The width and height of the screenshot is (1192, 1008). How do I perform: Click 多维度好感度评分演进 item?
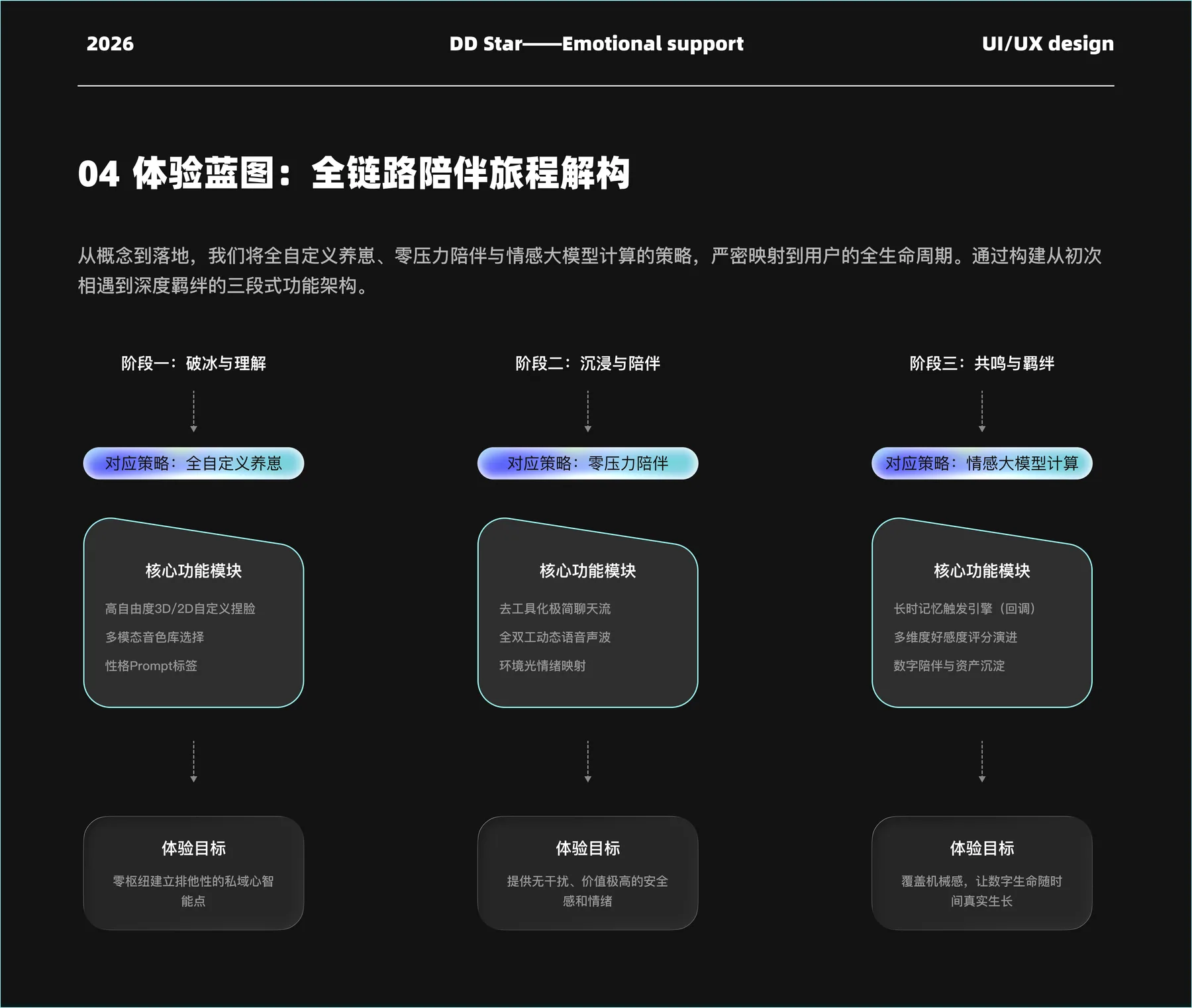point(956,637)
